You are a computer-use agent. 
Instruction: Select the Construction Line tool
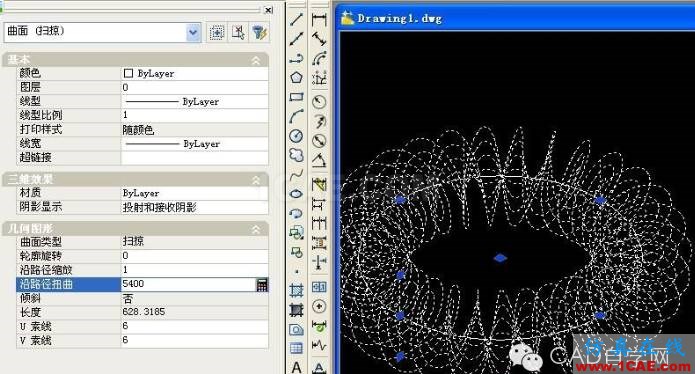tap(296, 39)
